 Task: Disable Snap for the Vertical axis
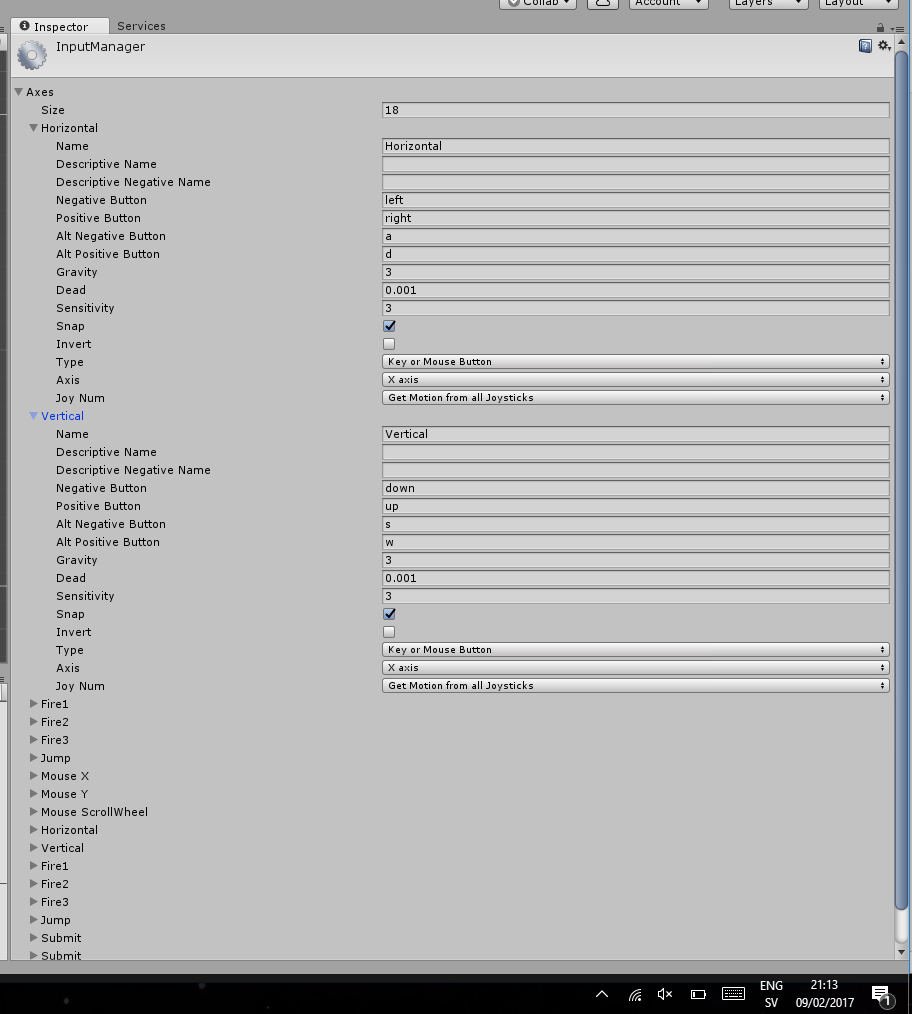pyautogui.click(x=389, y=613)
